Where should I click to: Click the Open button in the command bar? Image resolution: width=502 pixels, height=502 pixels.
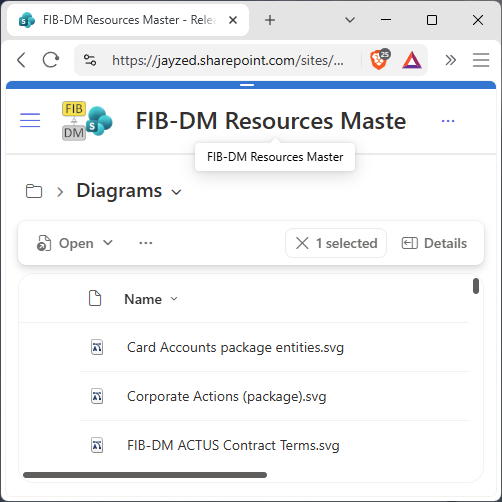pos(65,243)
